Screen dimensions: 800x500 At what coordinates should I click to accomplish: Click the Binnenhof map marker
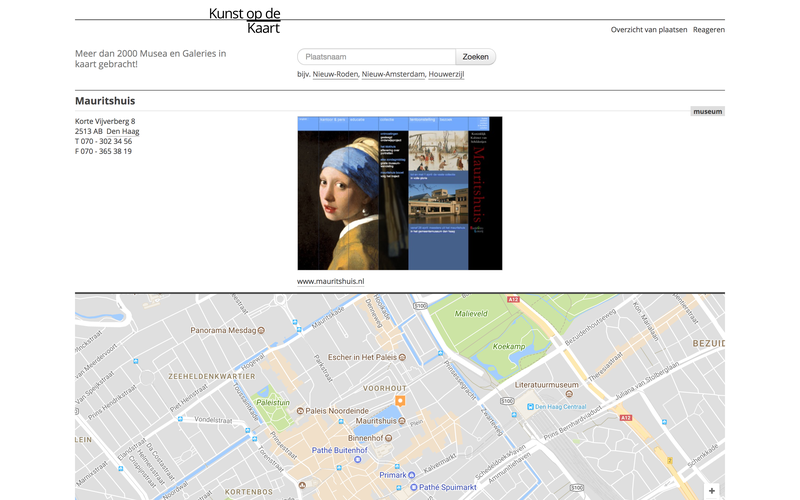(388, 438)
